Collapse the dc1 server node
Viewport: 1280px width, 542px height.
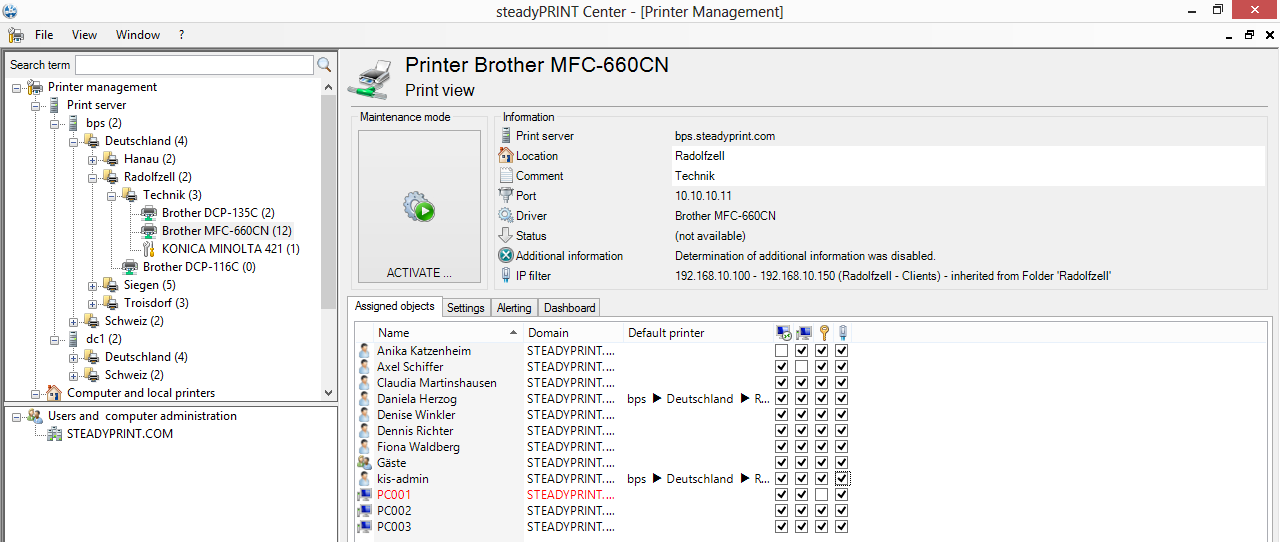click(54, 339)
